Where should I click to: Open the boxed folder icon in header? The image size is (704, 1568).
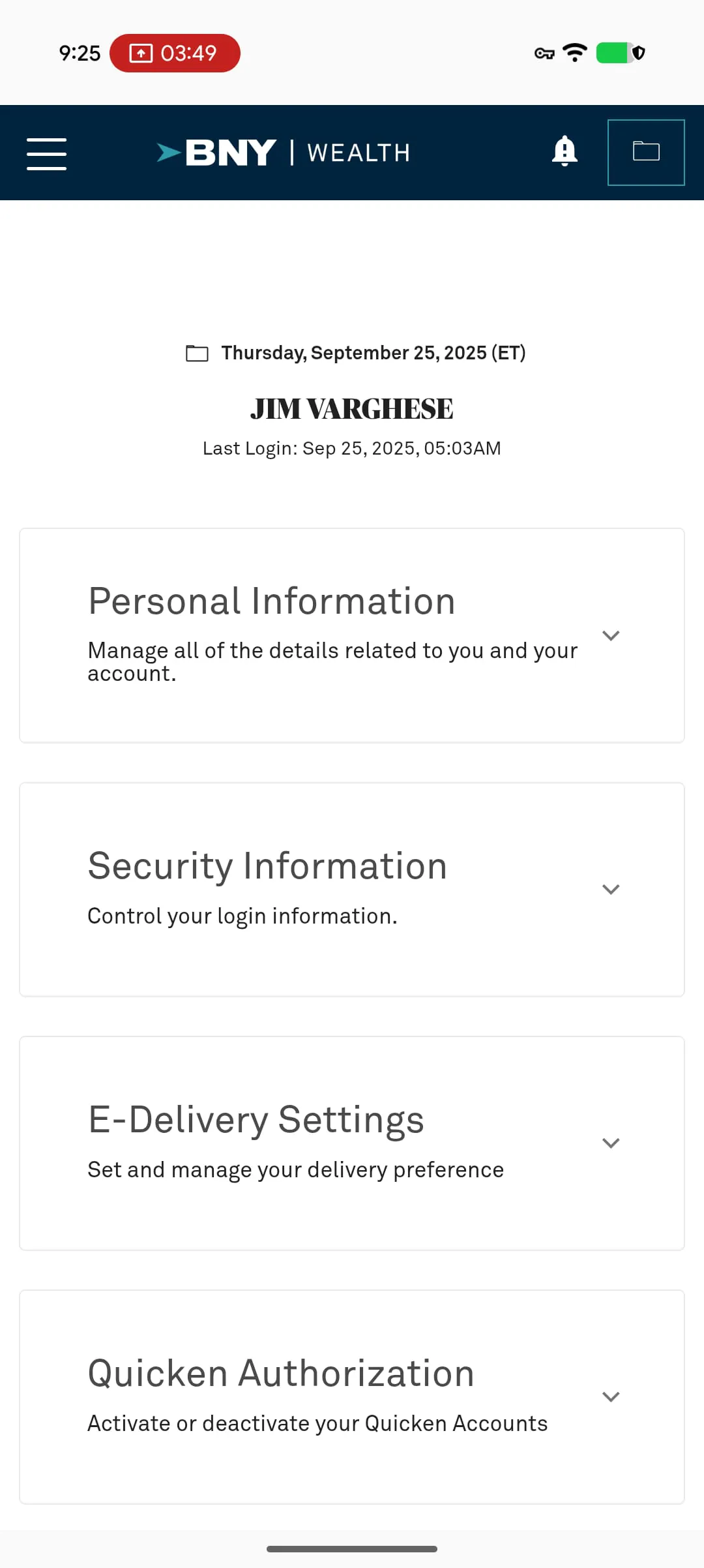point(646,152)
